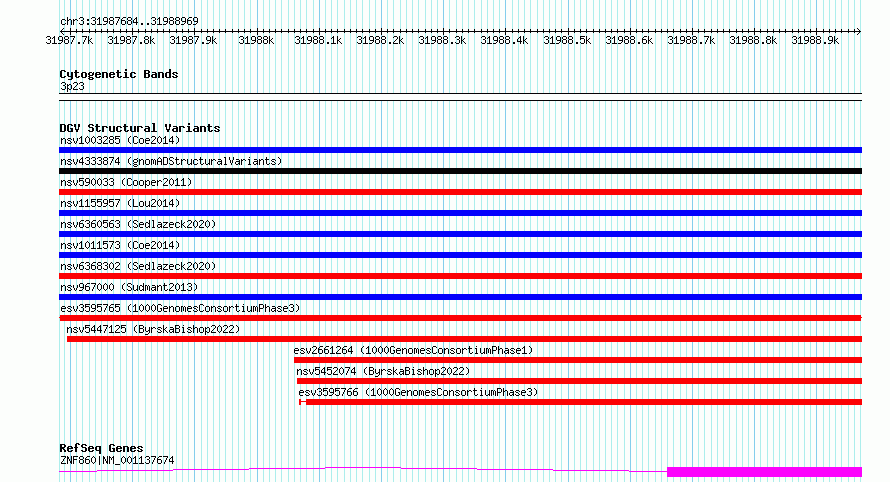Click the red esv3595766 variant bar
This screenshot has height=482, width=890.
click(x=580, y=402)
